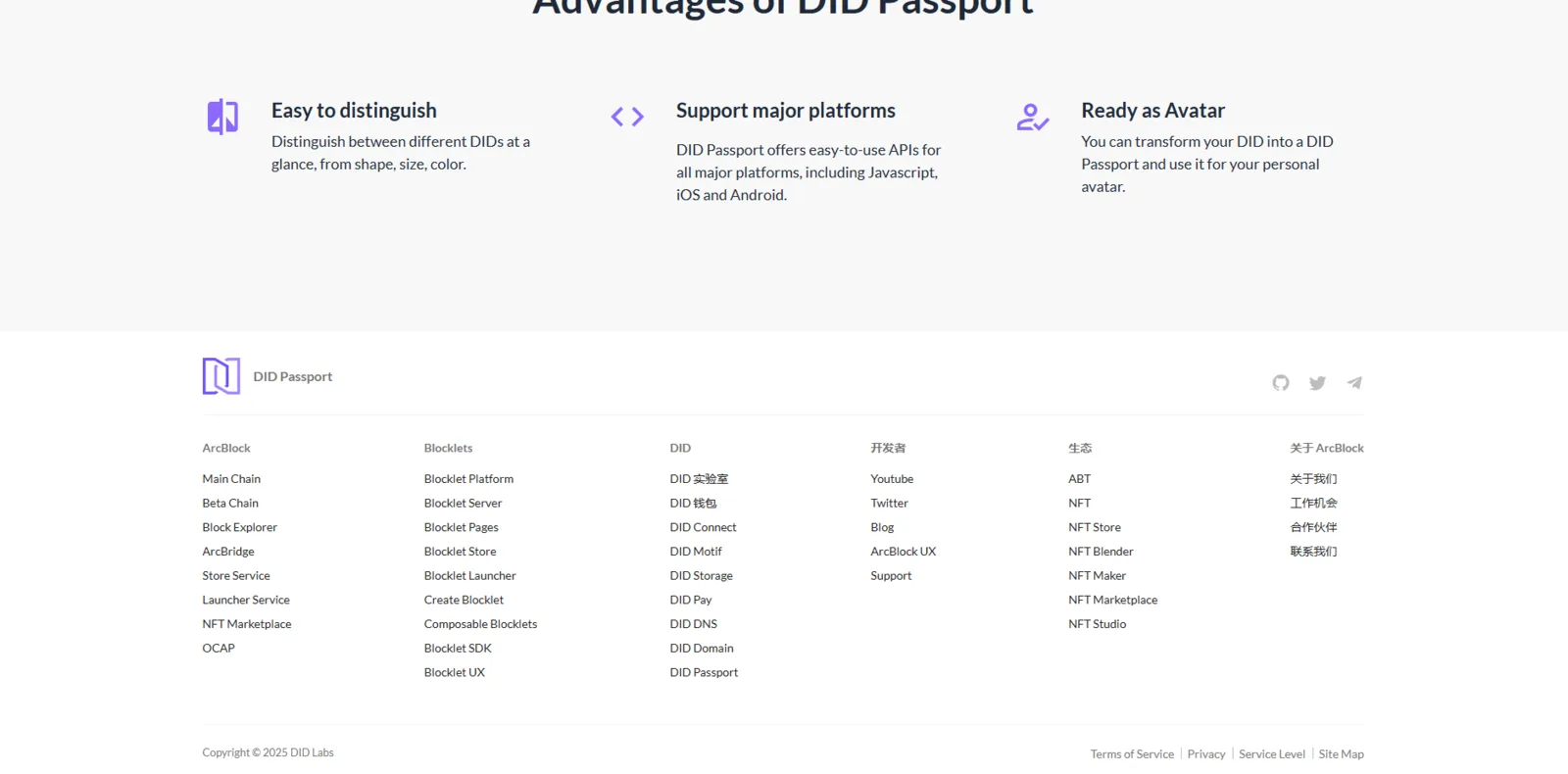This screenshot has width=1568, height=774.
Task: Click Create Blocklet
Action: pyautogui.click(x=464, y=600)
